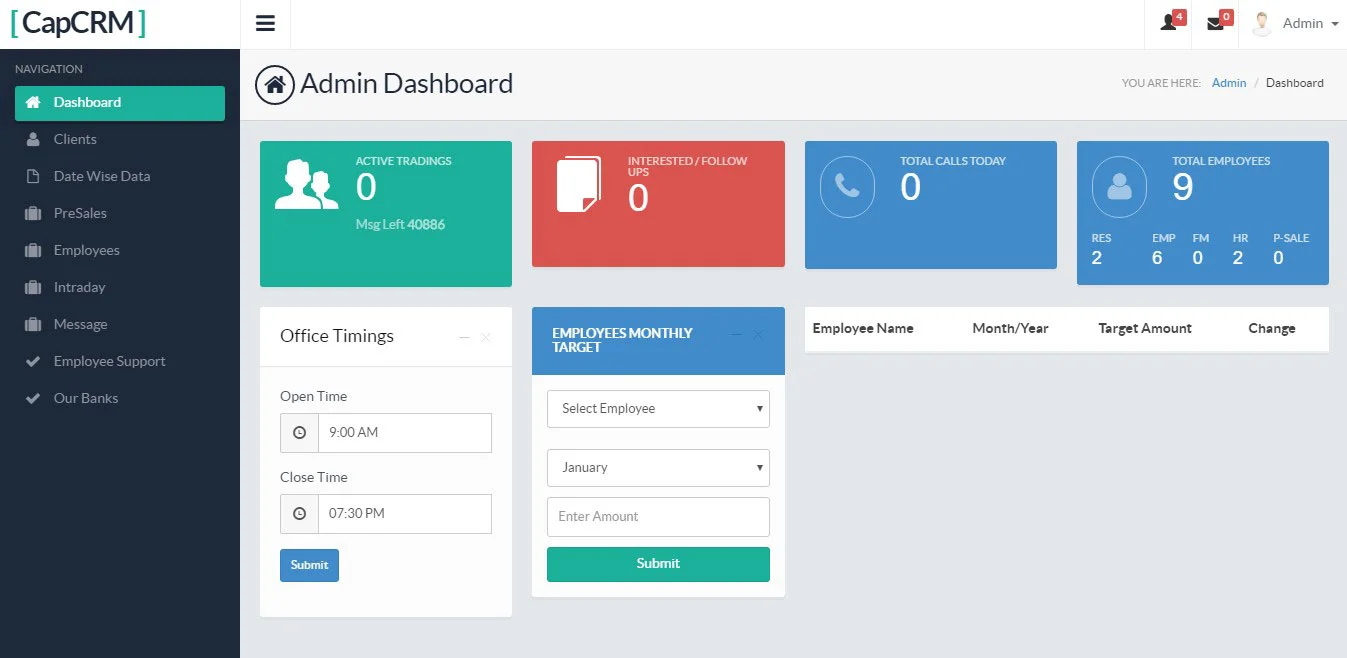Click the Intraday briefcase icon

[x=33, y=287]
